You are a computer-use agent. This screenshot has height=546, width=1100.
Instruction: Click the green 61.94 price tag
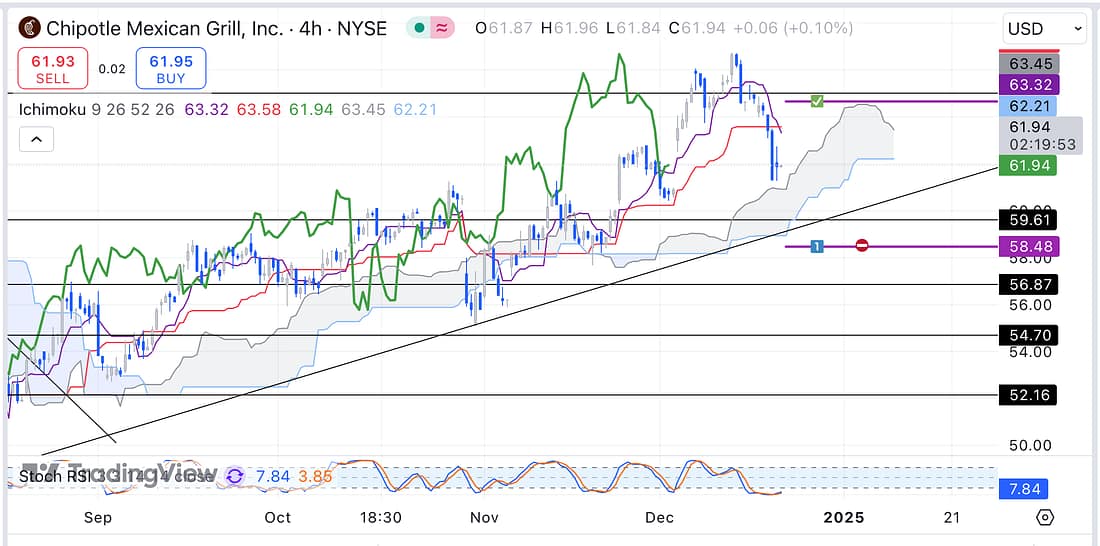1027,165
